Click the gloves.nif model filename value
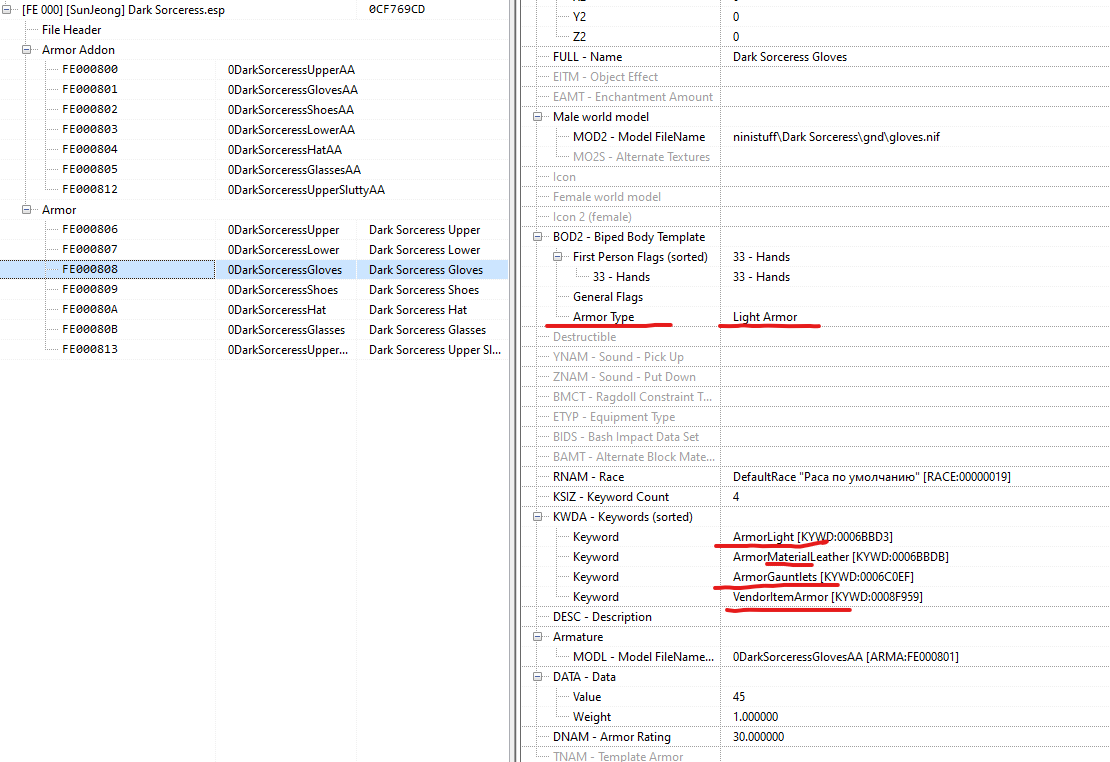Screen dimensions: 1110x762 tap(836, 137)
